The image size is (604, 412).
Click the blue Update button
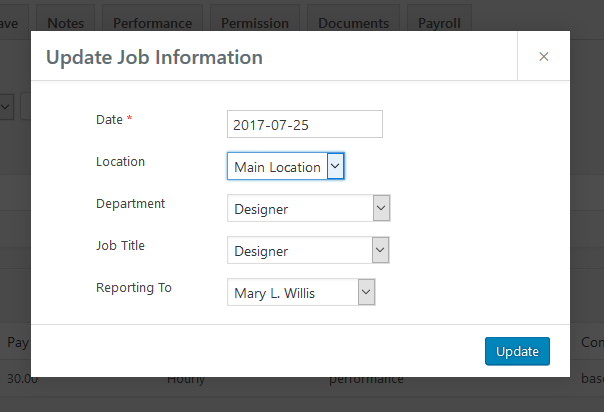tap(517, 351)
